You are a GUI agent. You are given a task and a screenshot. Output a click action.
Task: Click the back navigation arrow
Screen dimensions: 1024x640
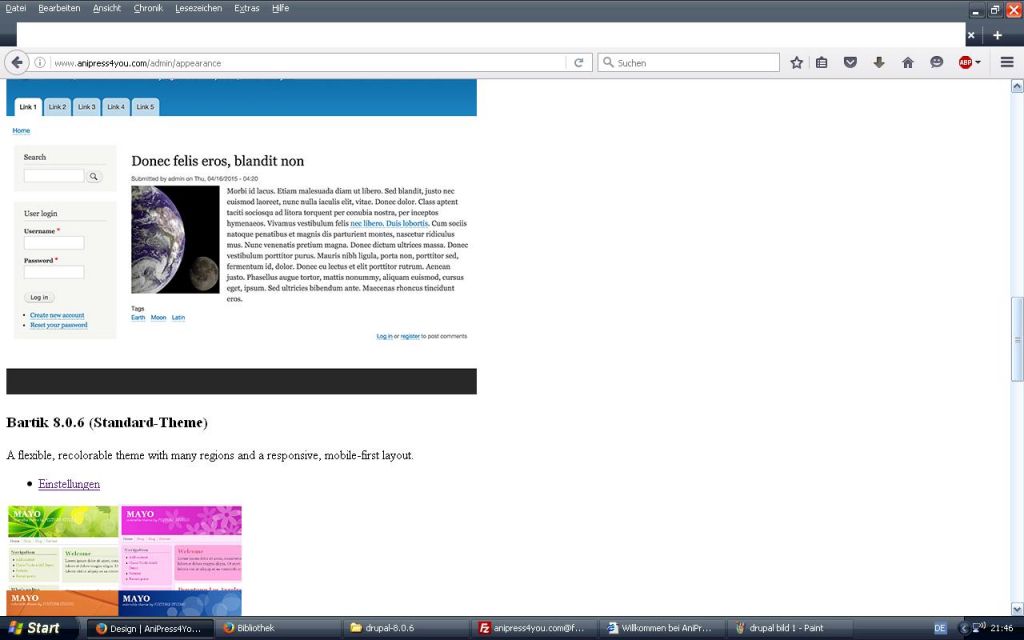(x=17, y=62)
